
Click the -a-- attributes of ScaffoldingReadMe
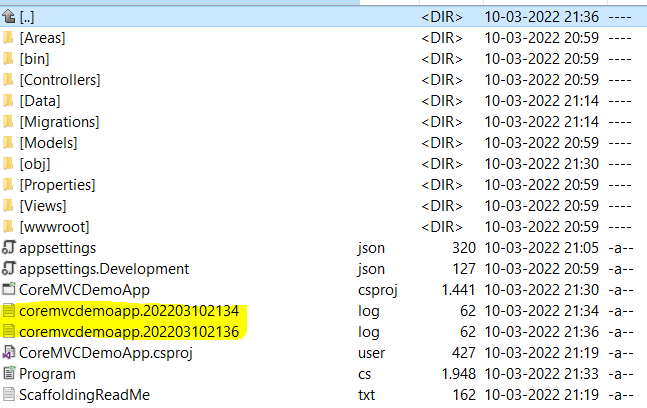[621, 395]
